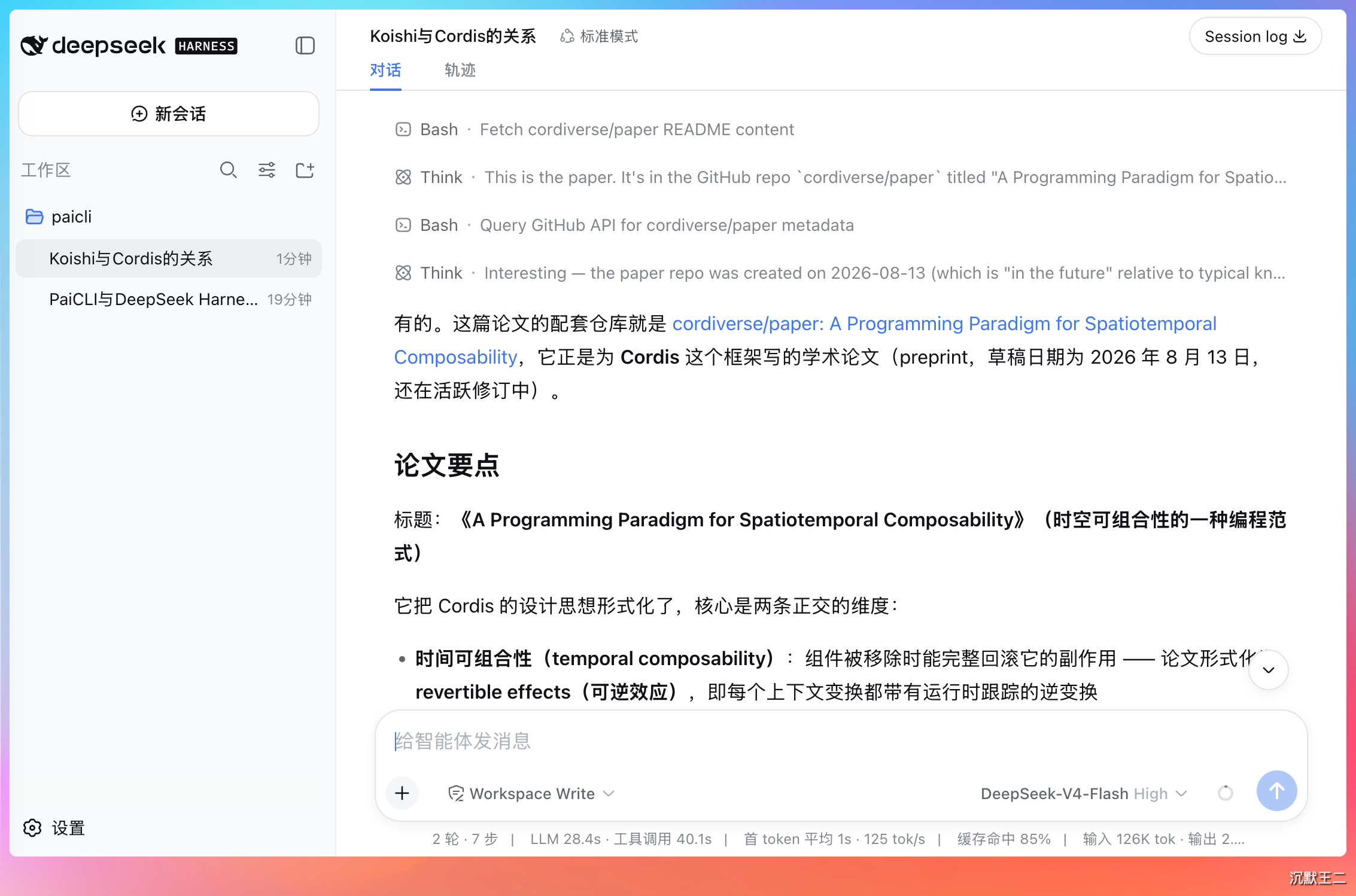The image size is (1356, 896).
Task: Click '首 token 平均 1s · 125 tok/s' status
Action: 834,839
